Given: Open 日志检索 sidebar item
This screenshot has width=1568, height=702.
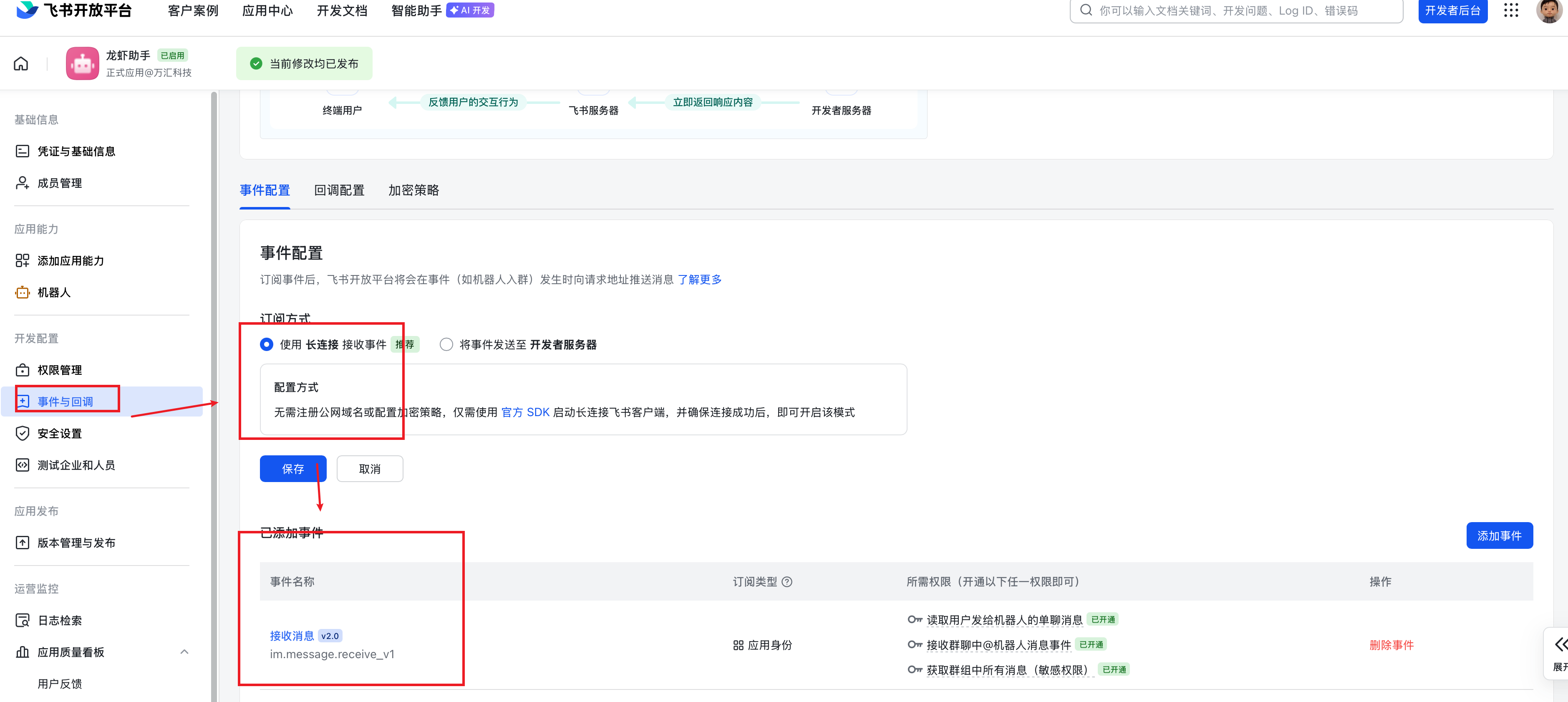Looking at the screenshot, I should point(59,621).
